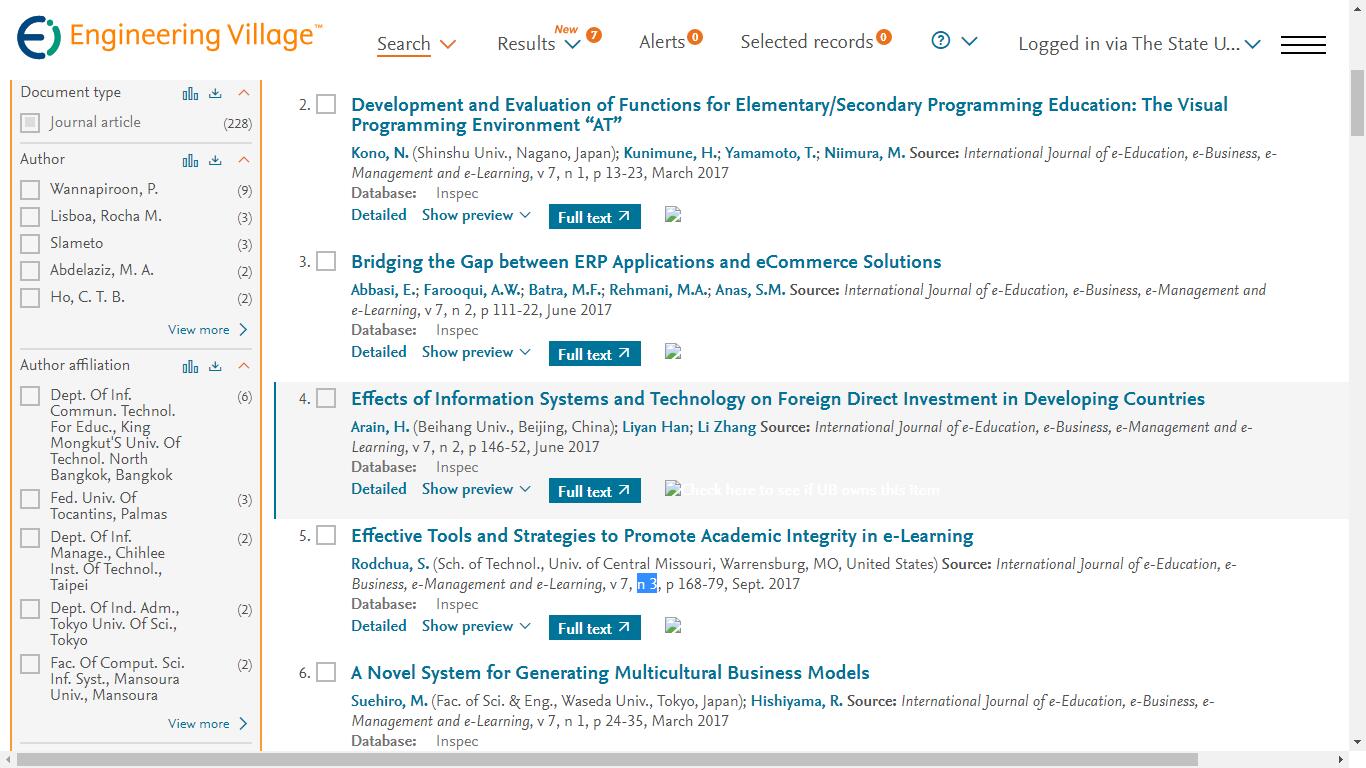1366x768 pixels.
Task: Collapse the Author facet section
Action: (243, 160)
